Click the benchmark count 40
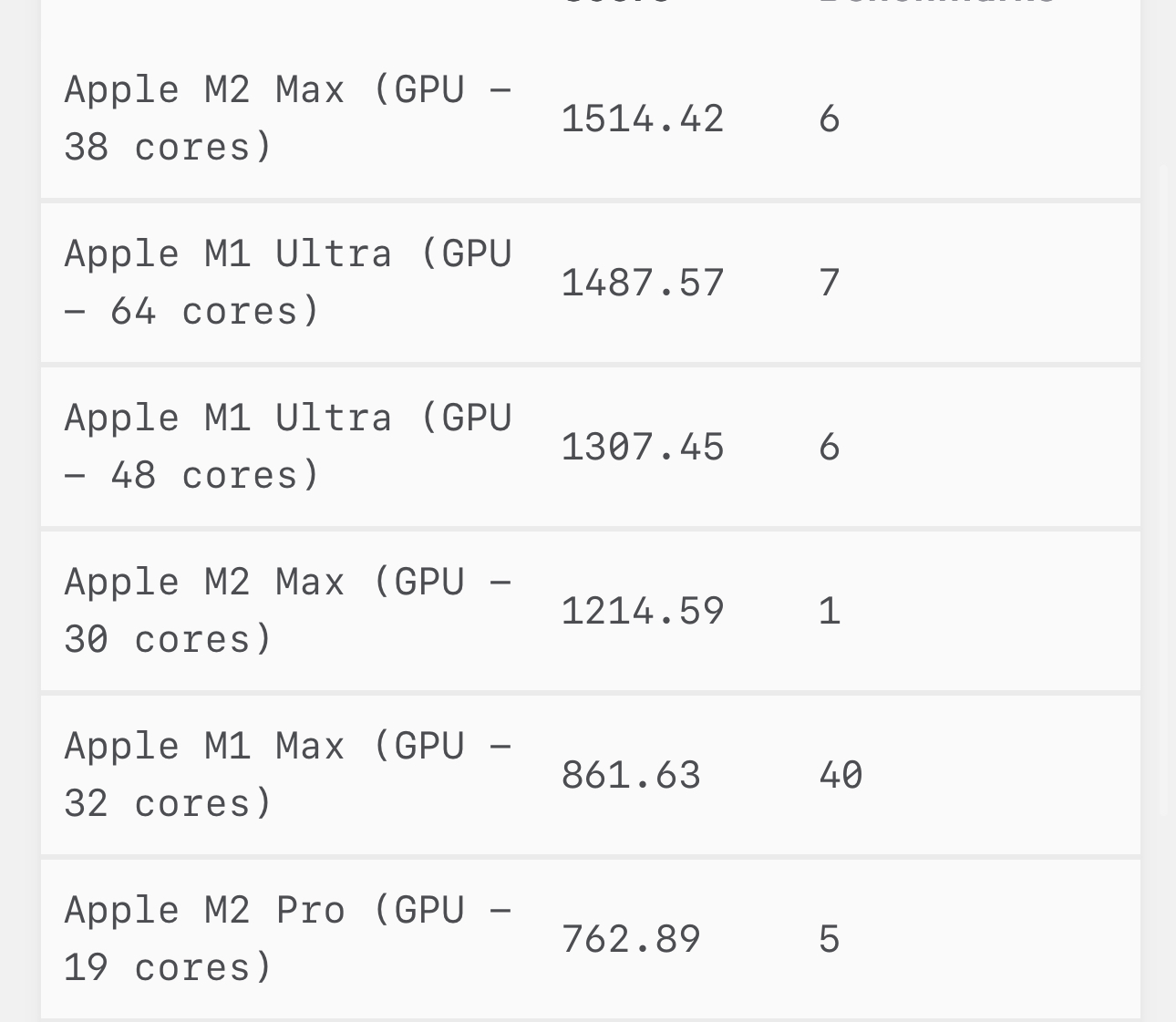Image resolution: width=1176 pixels, height=1022 pixels. click(841, 775)
